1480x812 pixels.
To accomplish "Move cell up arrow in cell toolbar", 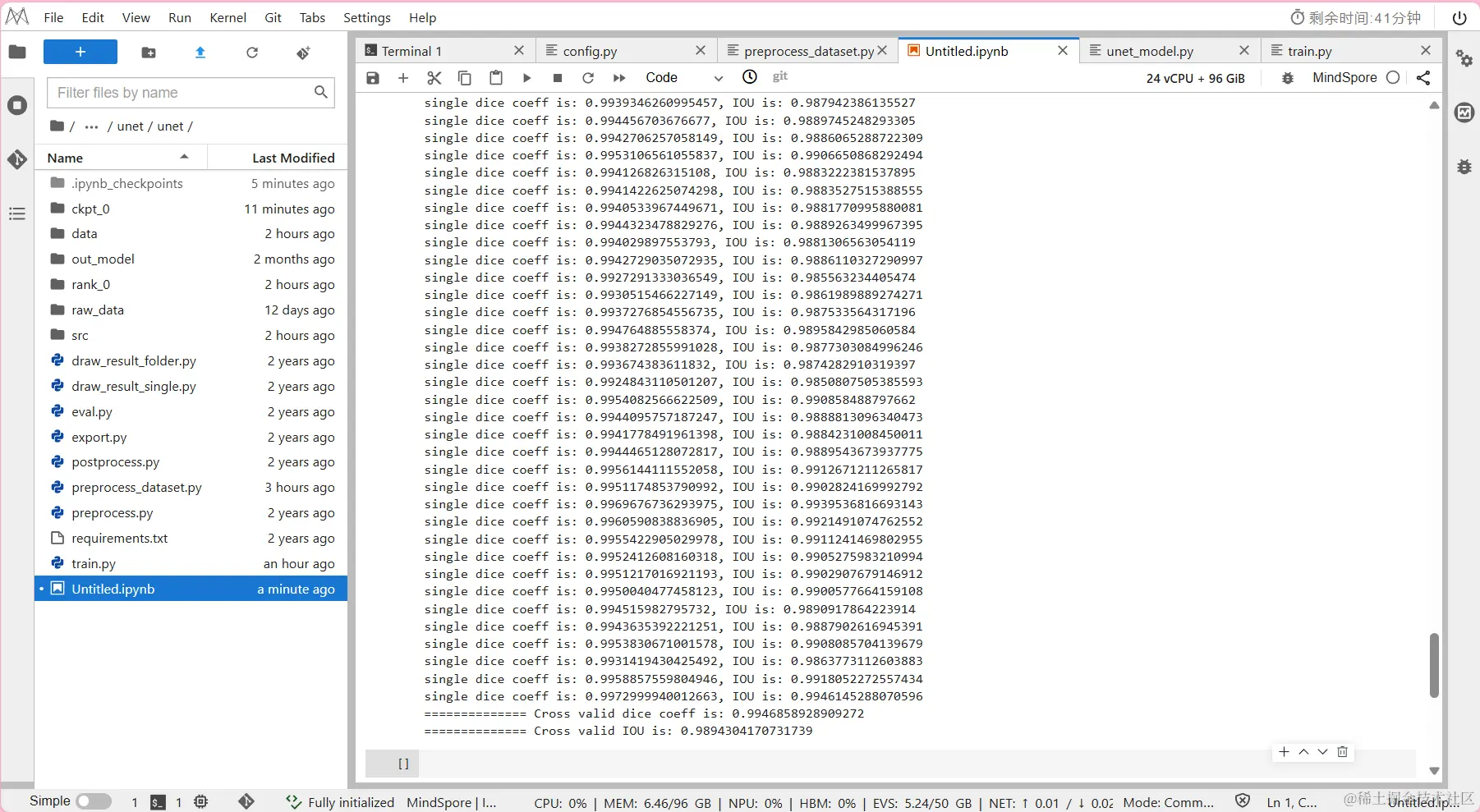I will point(1303,752).
